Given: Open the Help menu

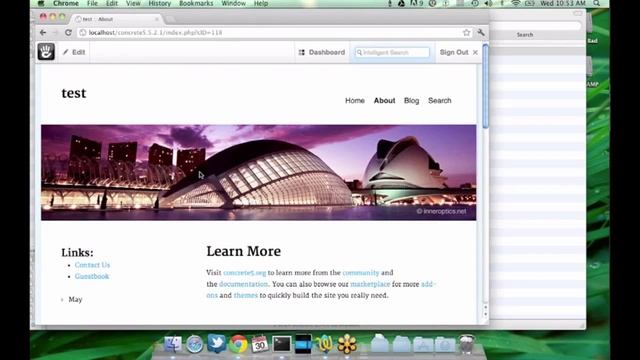Looking at the screenshot, I should point(261,3).
